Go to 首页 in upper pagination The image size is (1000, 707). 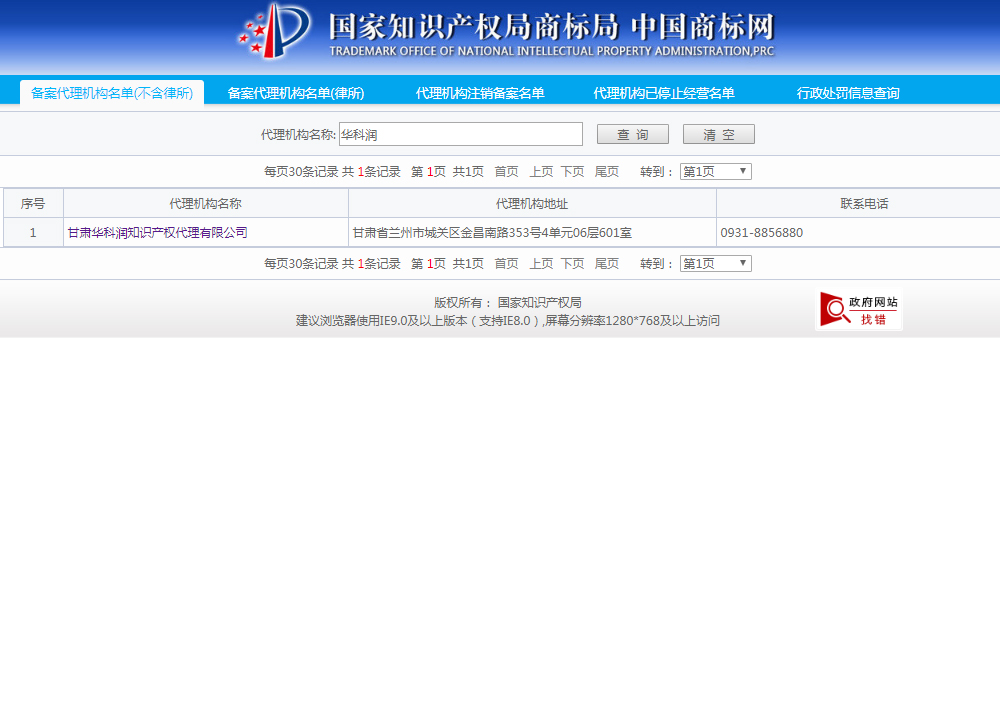coord(506,171)
